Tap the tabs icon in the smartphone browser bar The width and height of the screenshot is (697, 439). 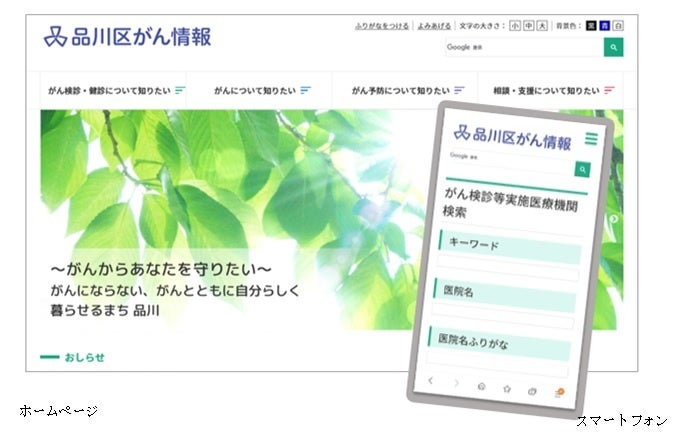tap(532, 391)
